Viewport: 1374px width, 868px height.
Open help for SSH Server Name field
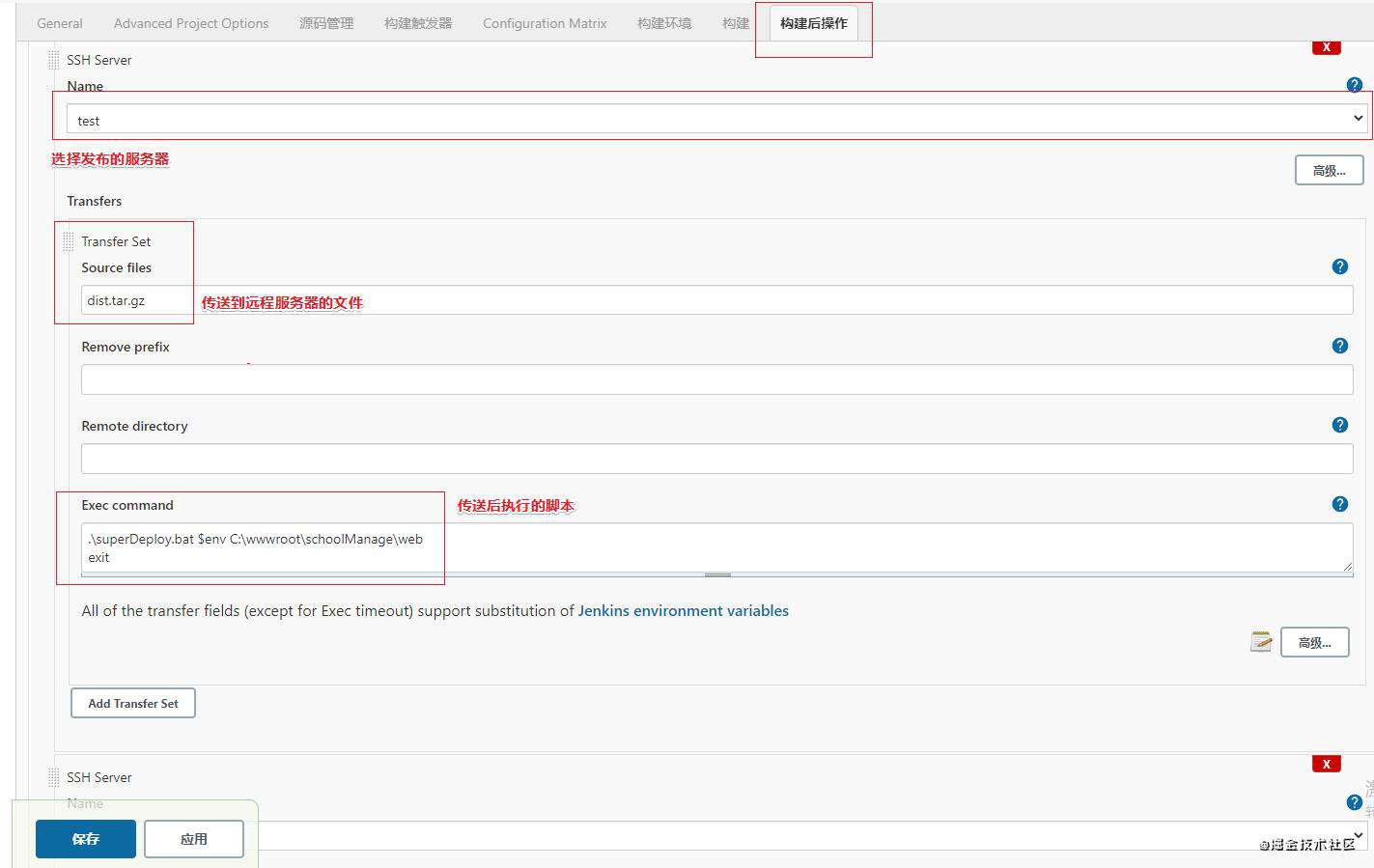pos(1354,85)
